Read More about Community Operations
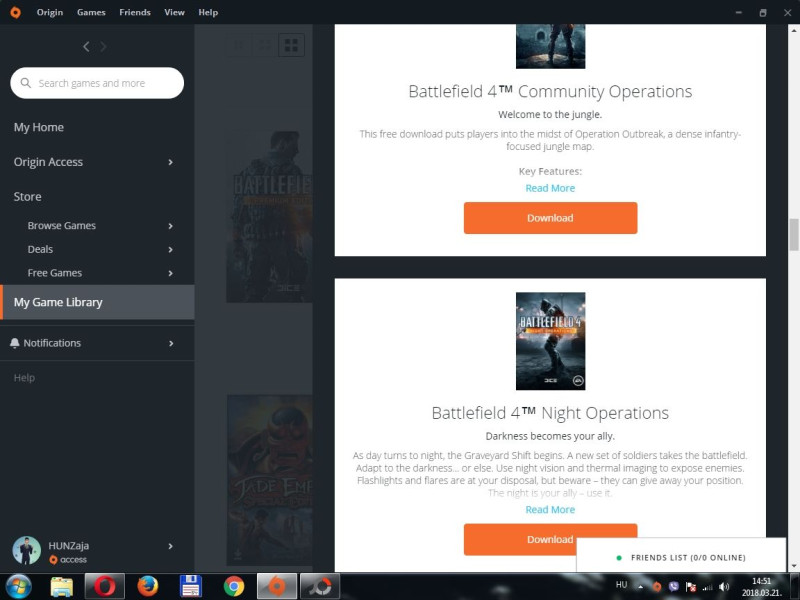800x600 pixels. coord(550,188)
